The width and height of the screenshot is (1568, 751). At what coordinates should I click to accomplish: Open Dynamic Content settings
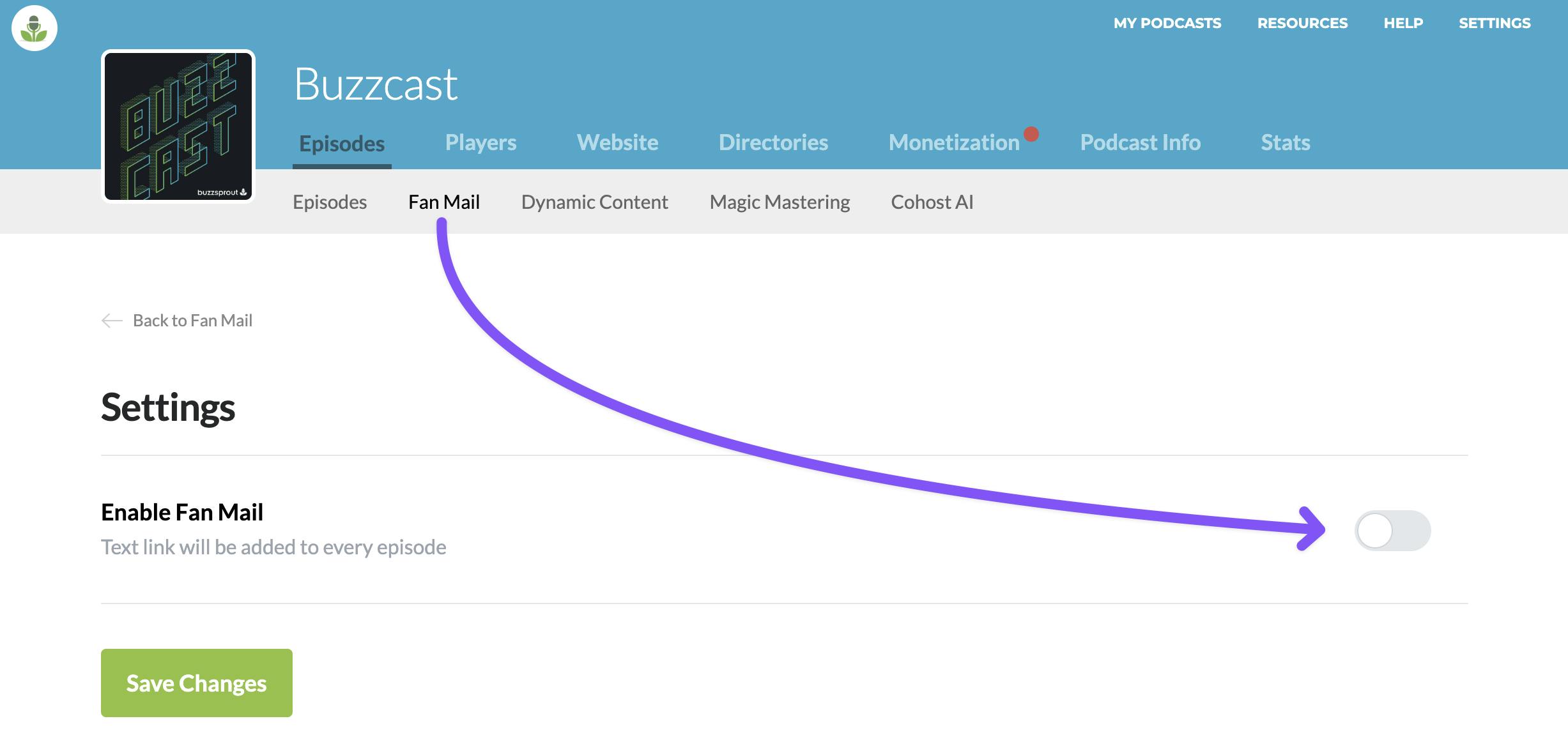[594, 202]
